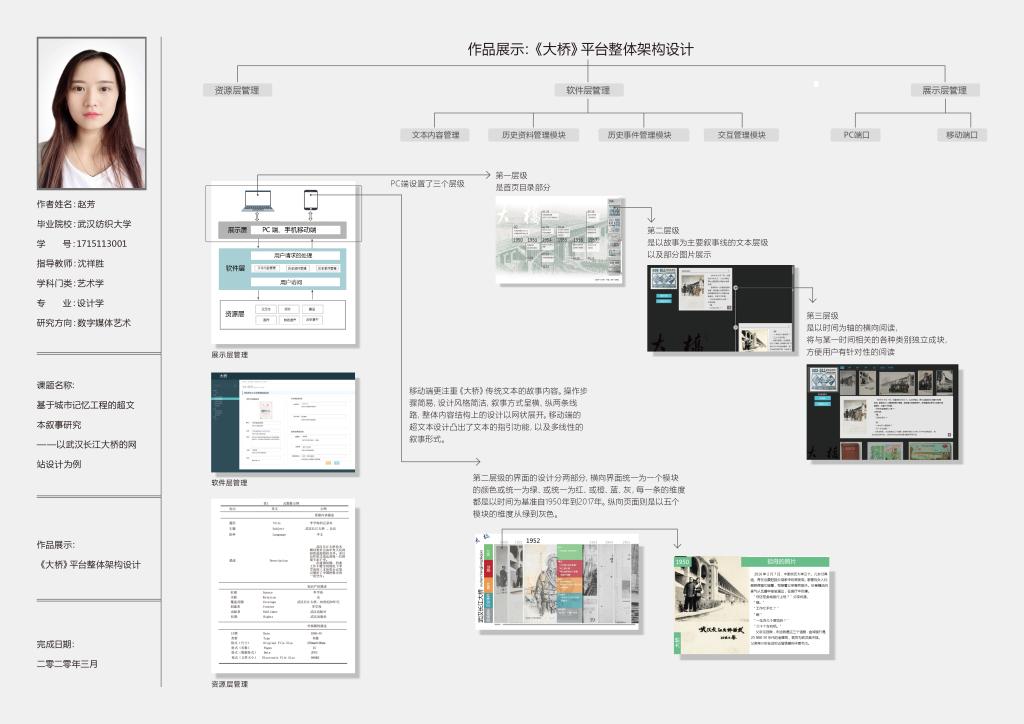
Task: Click the 历史资料管理模块 box
Action: [x=533, y=135]
